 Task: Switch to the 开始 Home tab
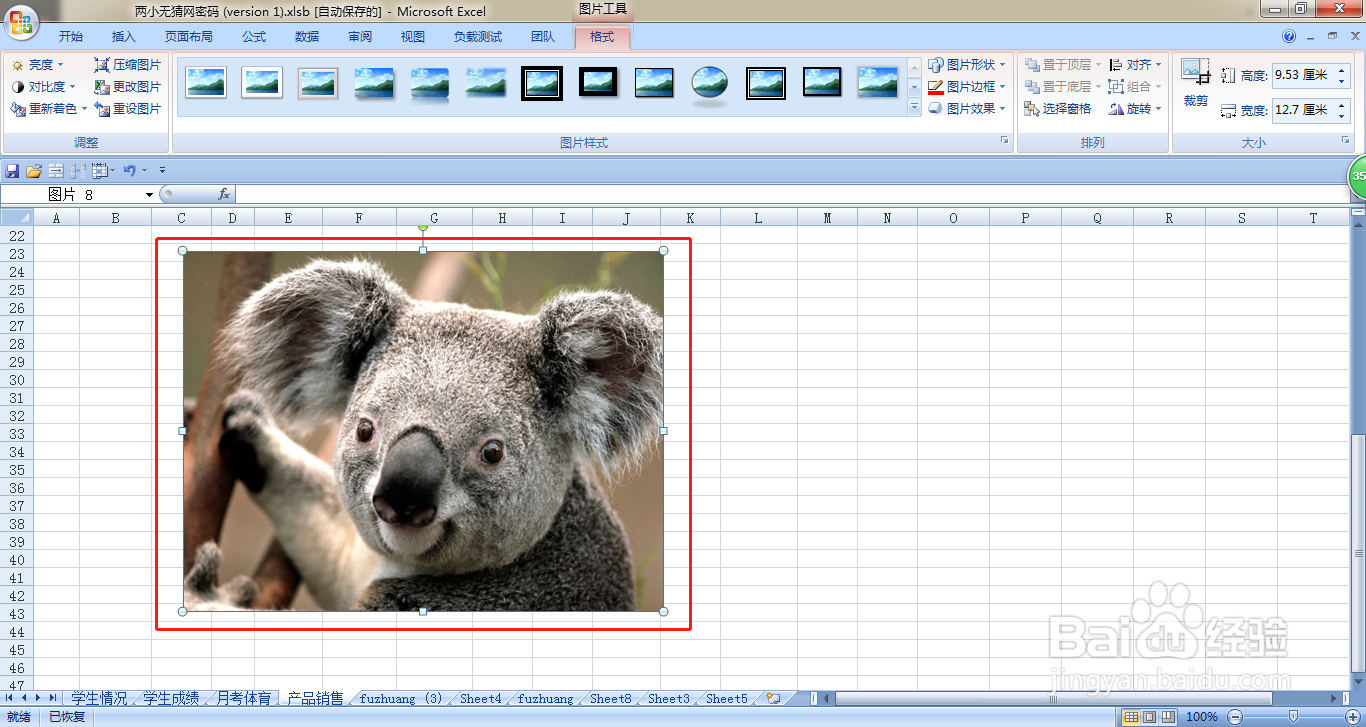[70, 37]
